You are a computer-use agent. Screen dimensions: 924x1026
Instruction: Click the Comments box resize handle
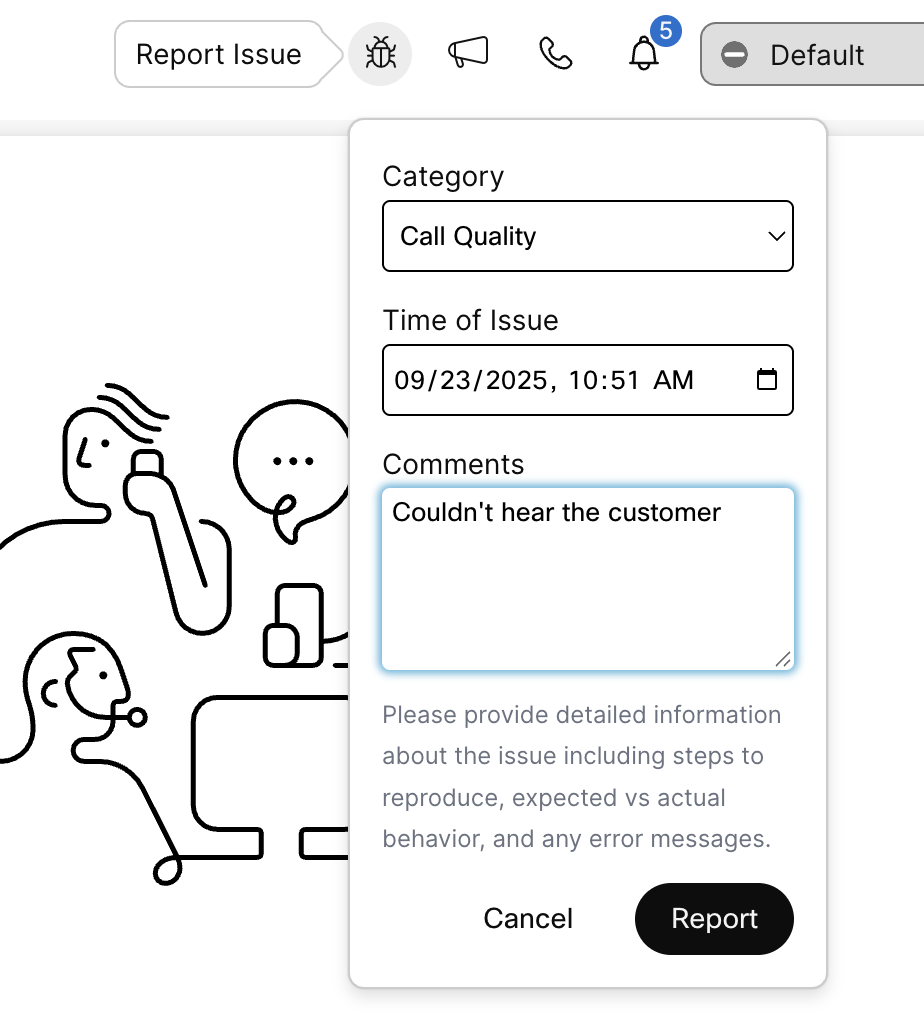pos(782,658)
